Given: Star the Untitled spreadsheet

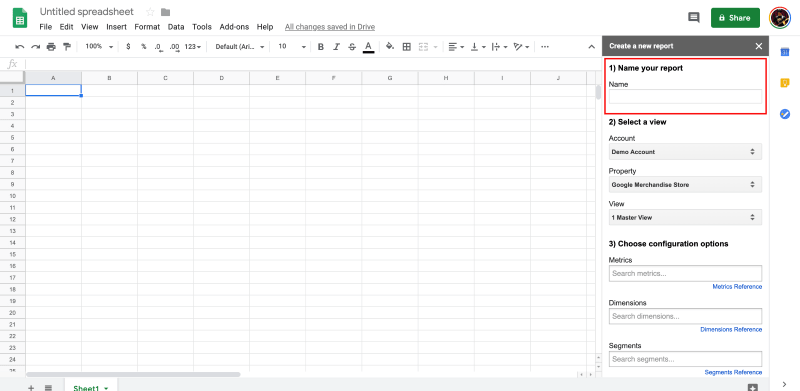Looking at the screenshot, I should [x=150, y=12].
